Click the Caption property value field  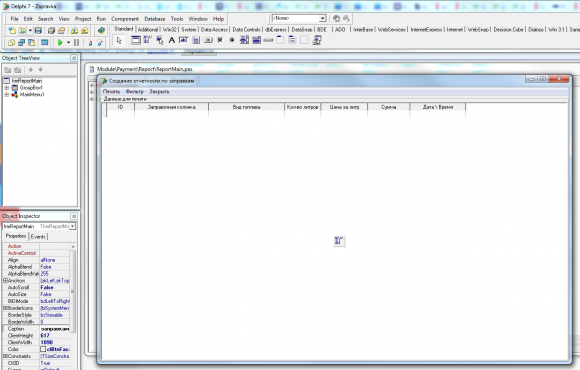pyautogui.click(x=55, y=329)
